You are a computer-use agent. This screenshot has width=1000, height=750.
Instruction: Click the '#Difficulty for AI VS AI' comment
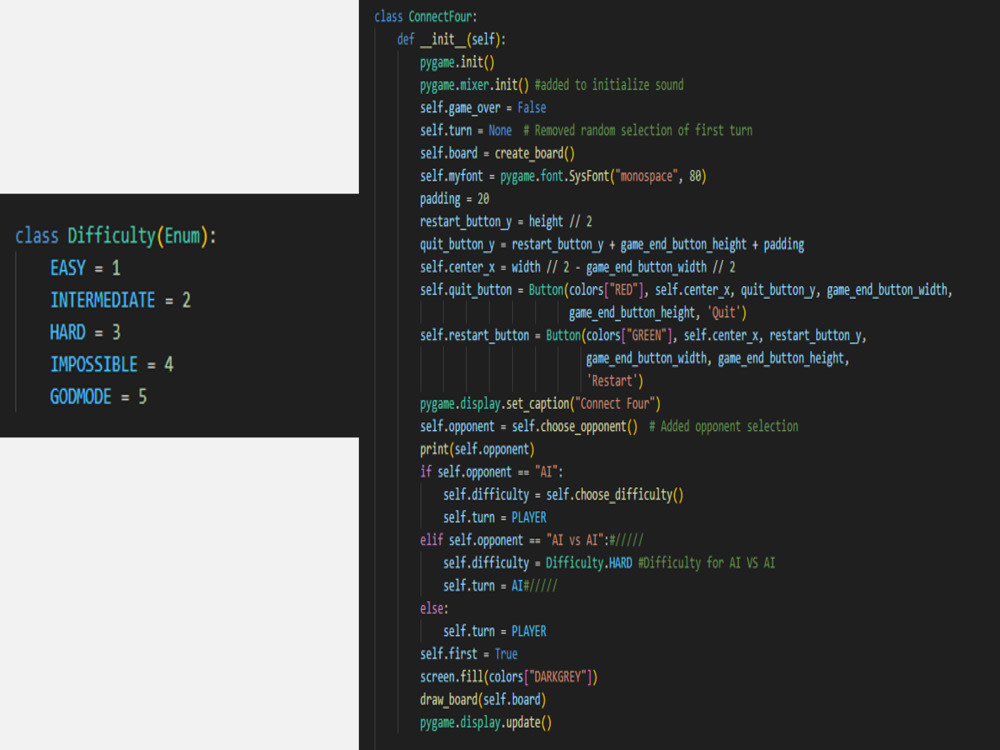pos(707,563)
